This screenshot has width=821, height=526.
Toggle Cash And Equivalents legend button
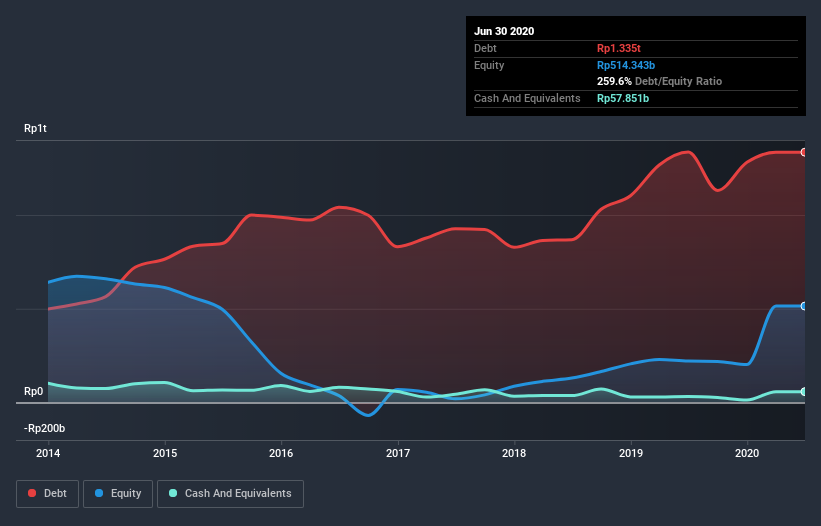[230, 494]
